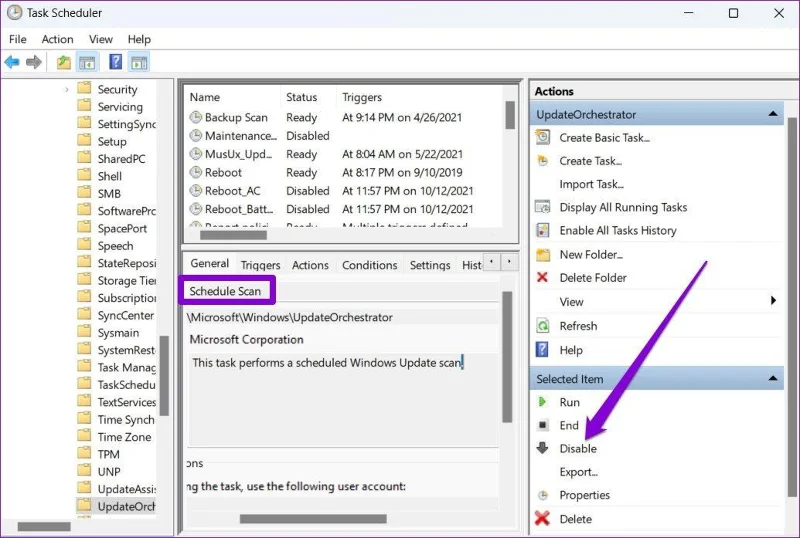Click the Up one level folder icon
This screenshot has height=538, width=800.
pyautogui.click(x=64, y=62)
